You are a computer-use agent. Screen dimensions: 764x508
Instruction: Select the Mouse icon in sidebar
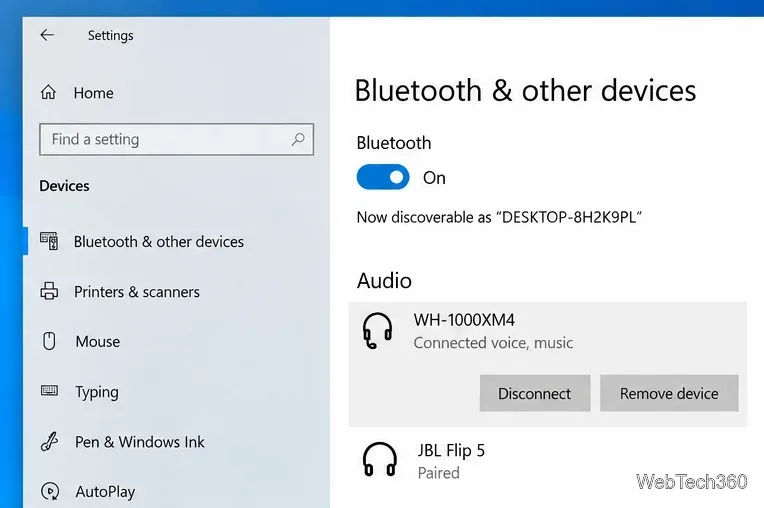(x=49, y=341)
